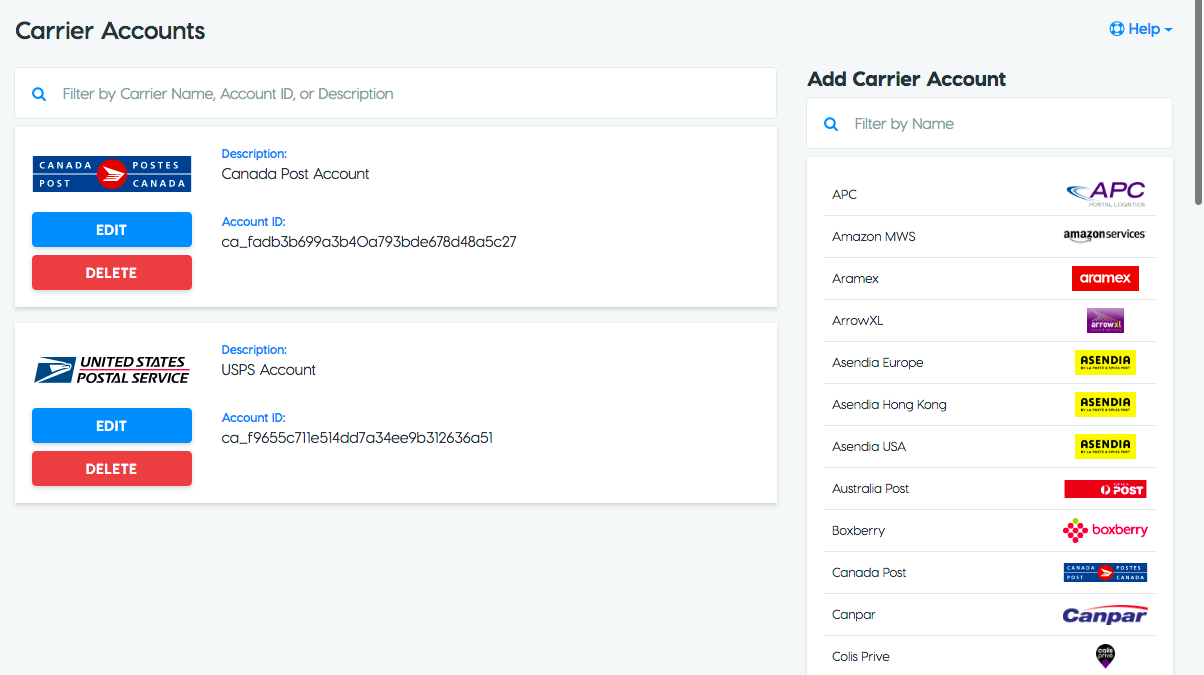Screen dimensions: 1204x675
Task: Click the Canada Post logo in account card
Action: tap(111, 174)
